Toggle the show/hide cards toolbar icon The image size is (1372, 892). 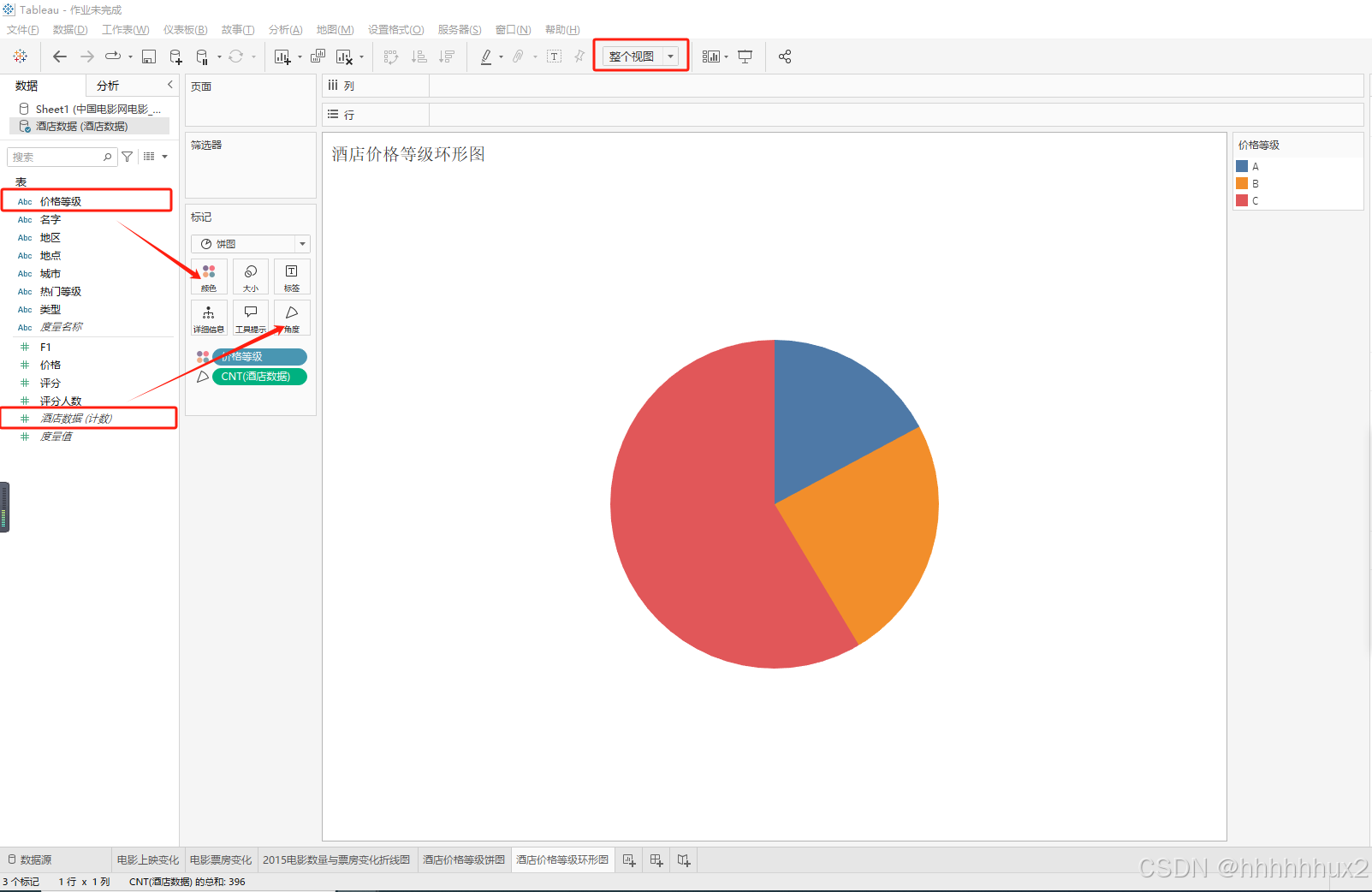pos(711,56)
